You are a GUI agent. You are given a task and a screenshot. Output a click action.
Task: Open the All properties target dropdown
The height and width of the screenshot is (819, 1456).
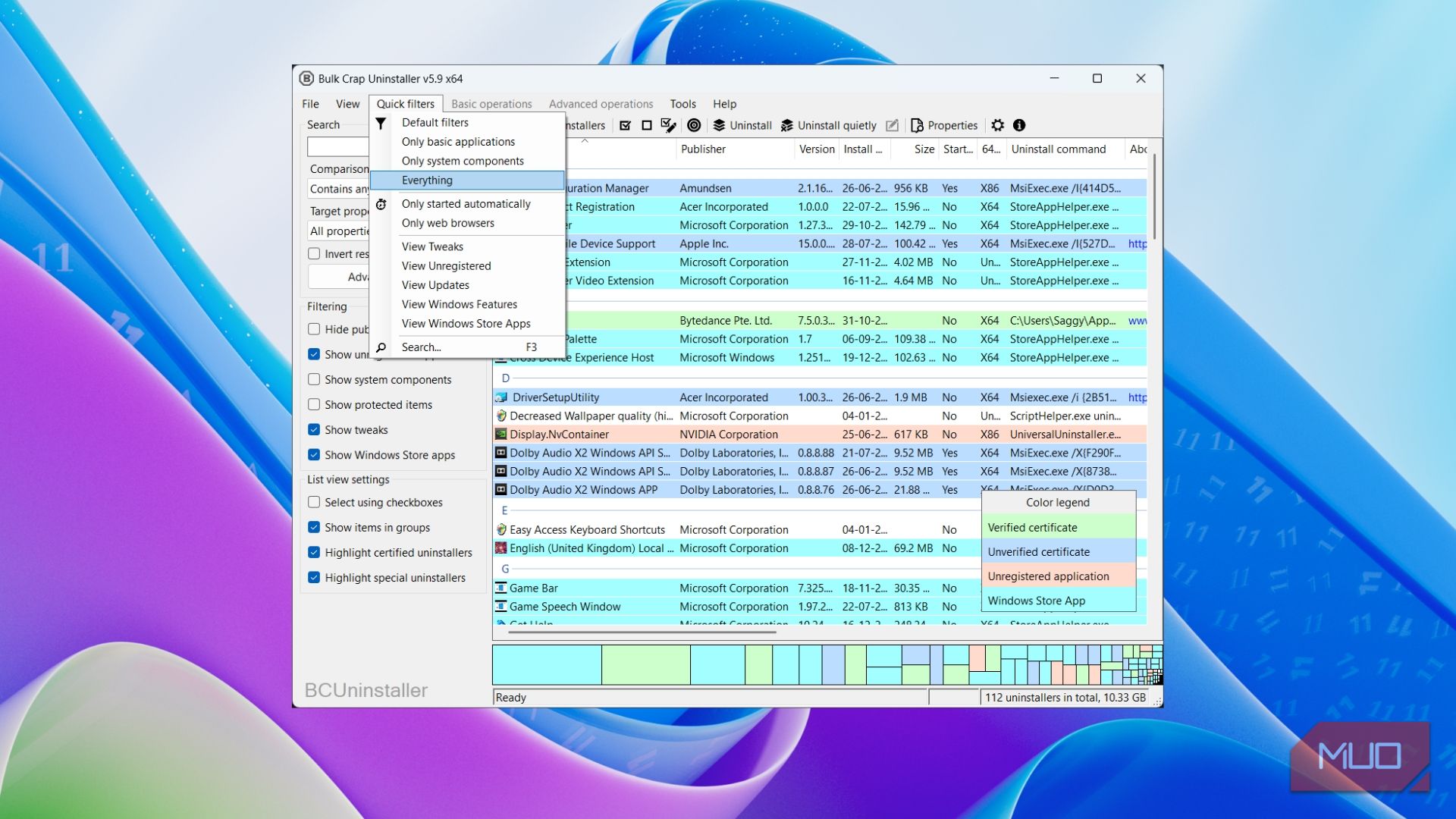[338, 231]
